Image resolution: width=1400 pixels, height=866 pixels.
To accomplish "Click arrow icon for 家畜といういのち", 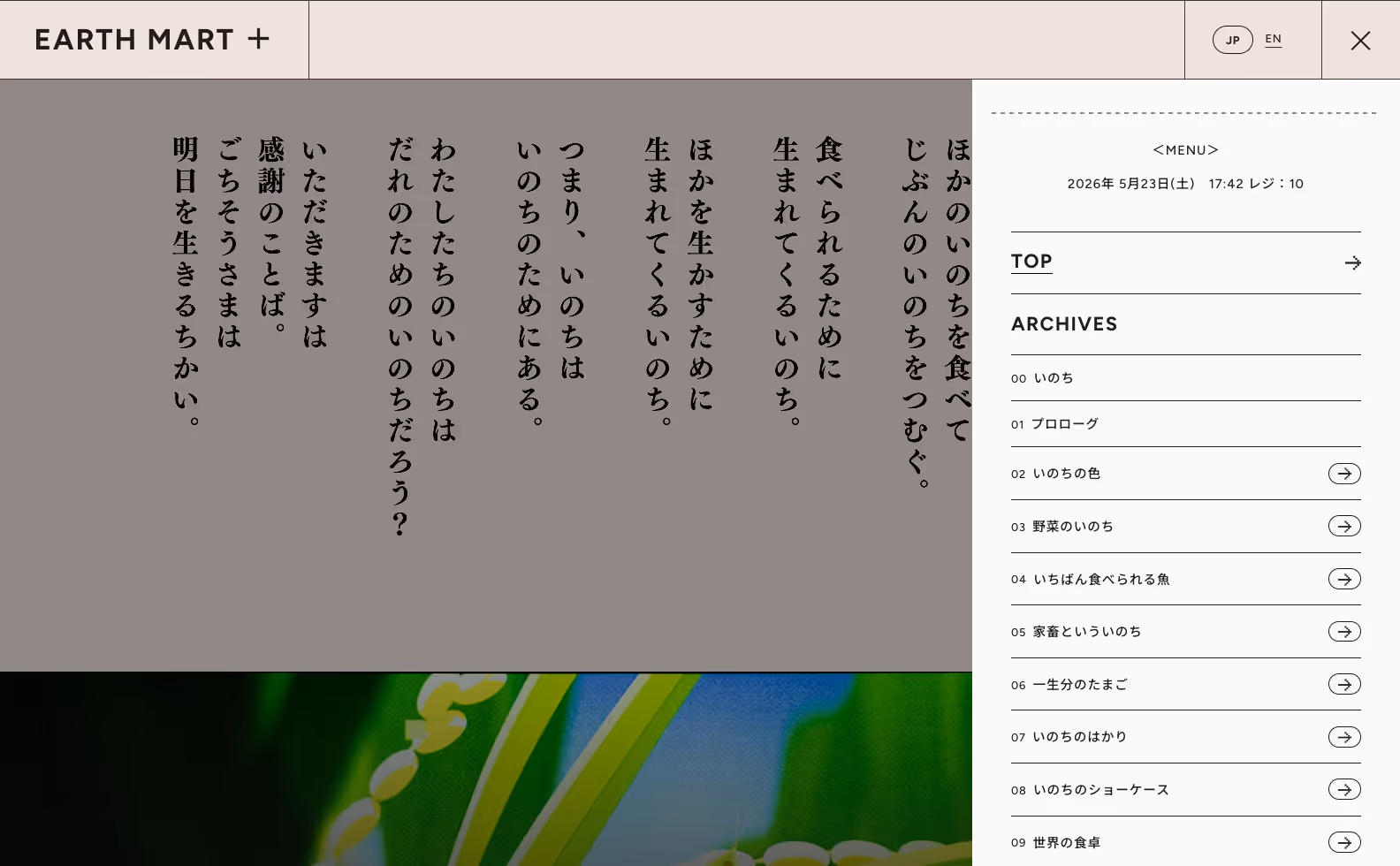I will [1344, 631].
